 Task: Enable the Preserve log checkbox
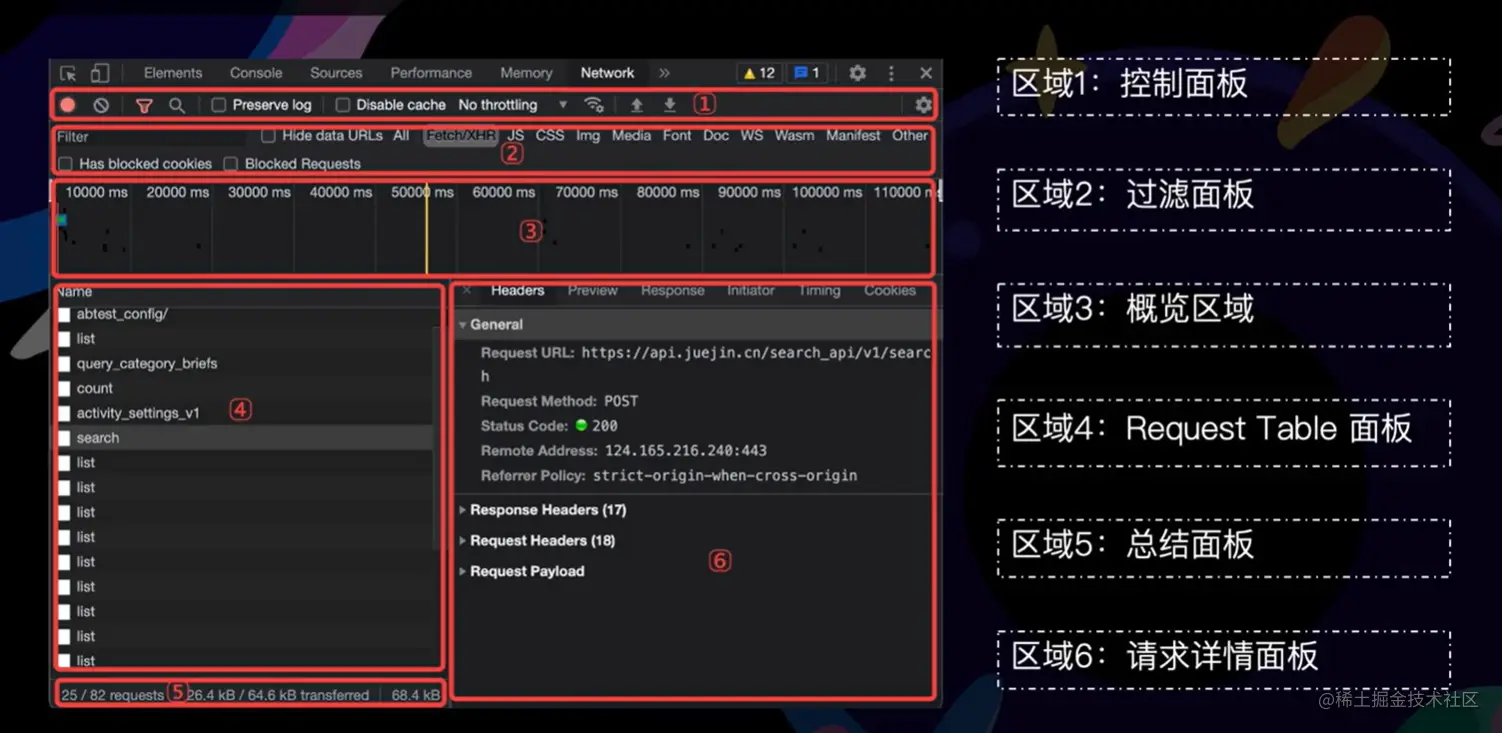[219, 105]
